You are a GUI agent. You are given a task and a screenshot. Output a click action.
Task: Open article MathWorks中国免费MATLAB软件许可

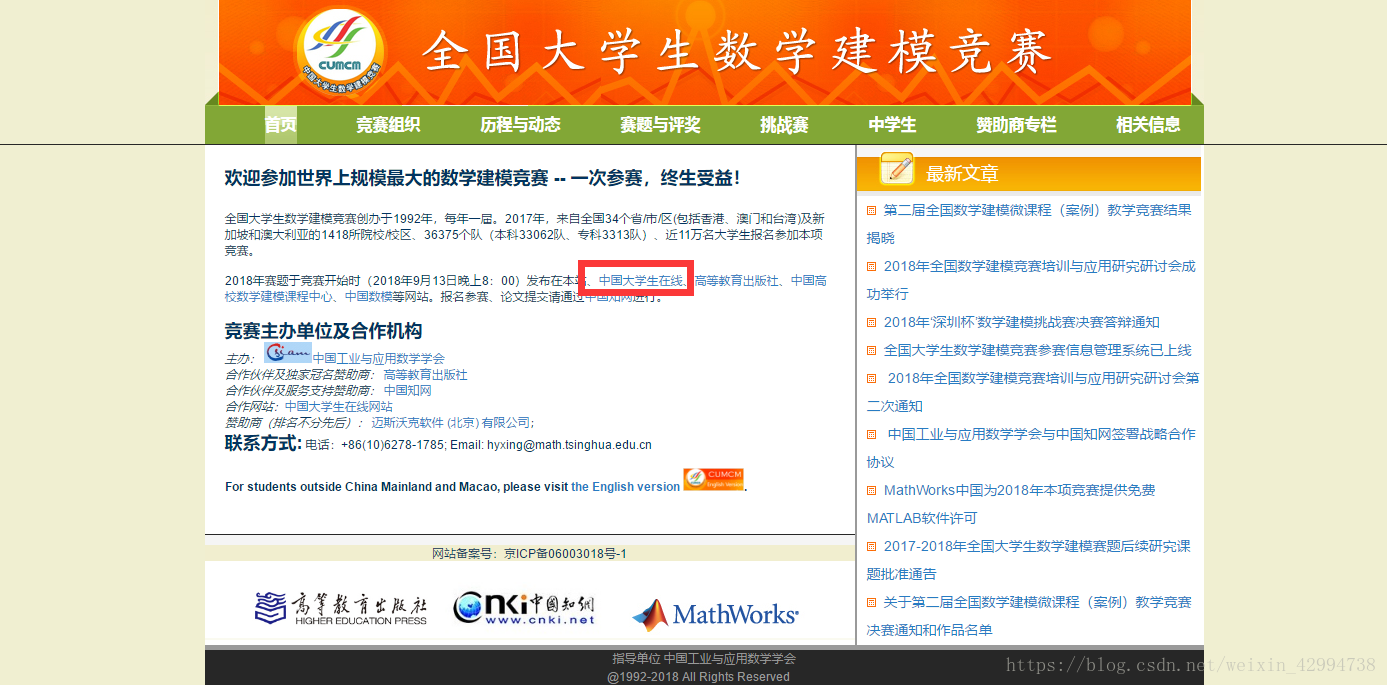point(1011,504)
